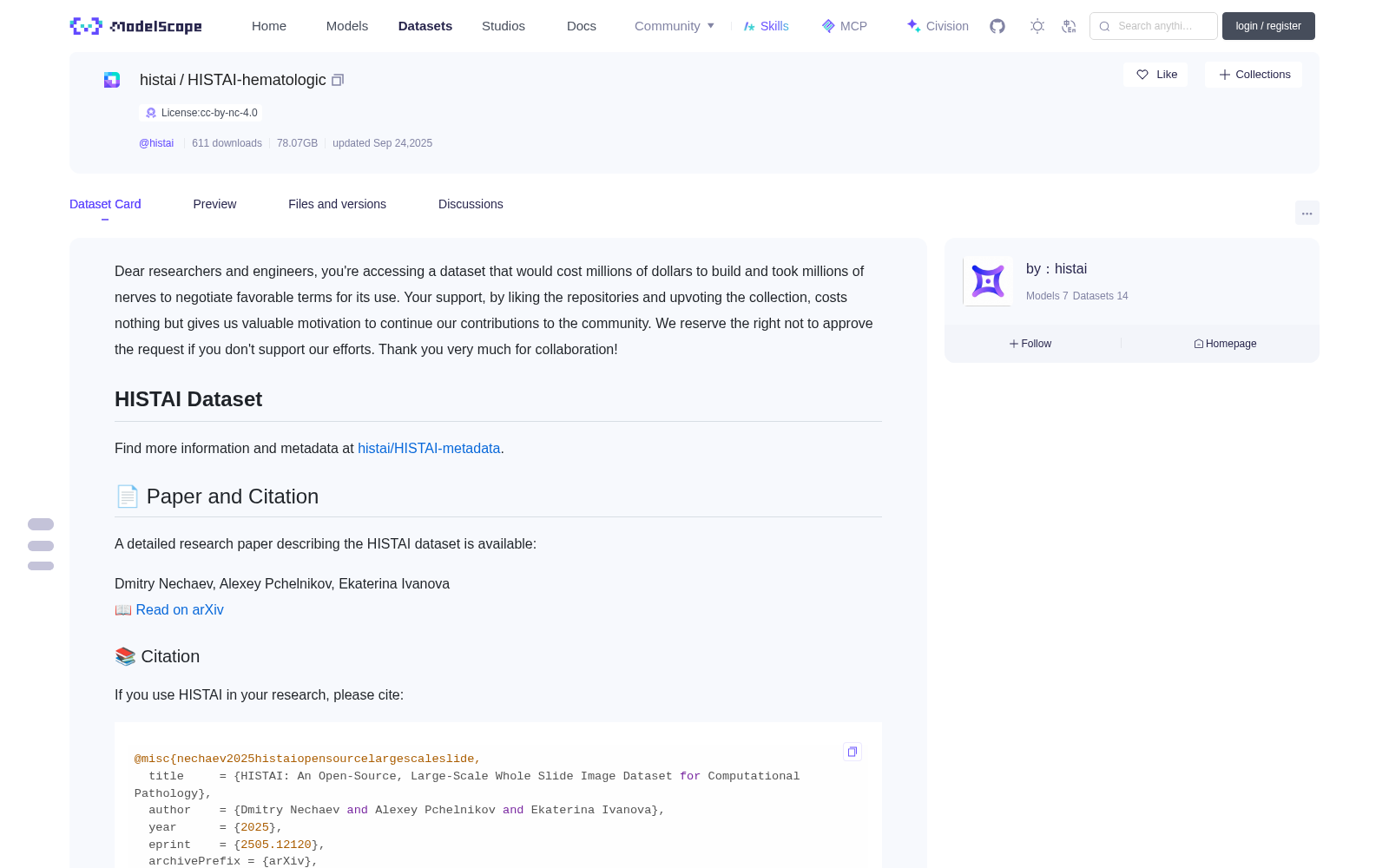Open the ModelScope logo home link

click(135, 26)
